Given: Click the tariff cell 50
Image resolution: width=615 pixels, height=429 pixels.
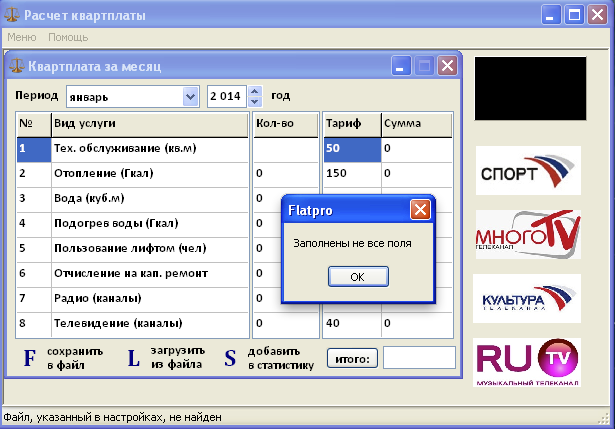Looking at the screenshot, I should pyautogui.click(x=352, y=150).
